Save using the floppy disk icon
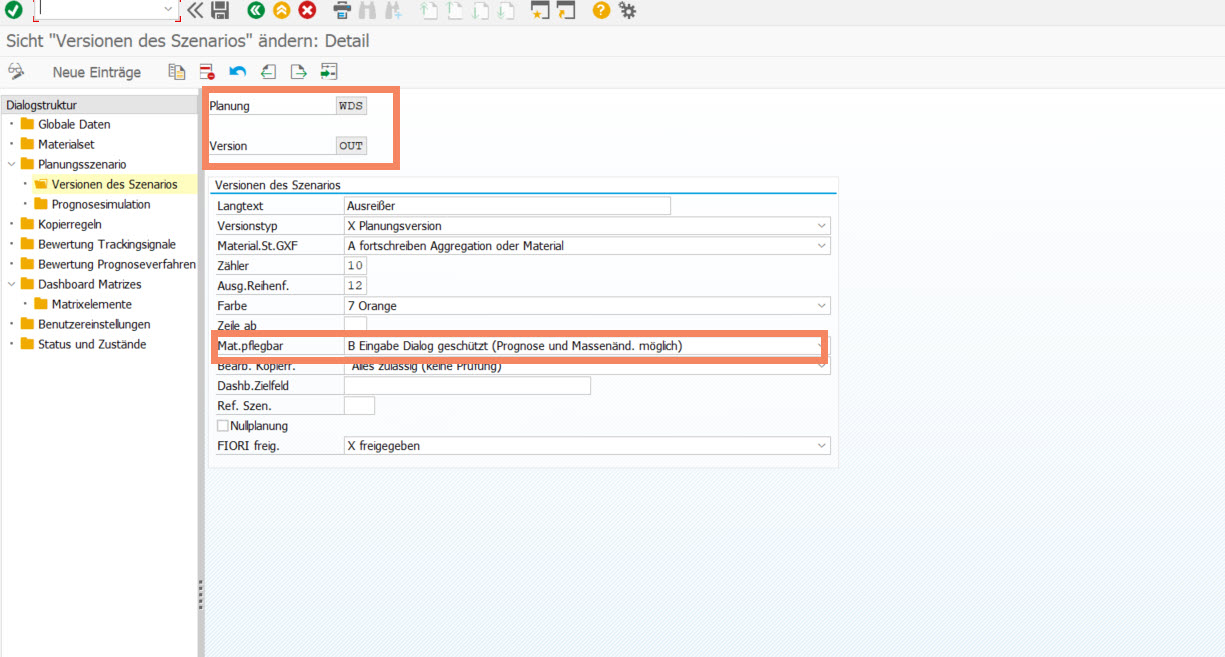 [220, 10]
